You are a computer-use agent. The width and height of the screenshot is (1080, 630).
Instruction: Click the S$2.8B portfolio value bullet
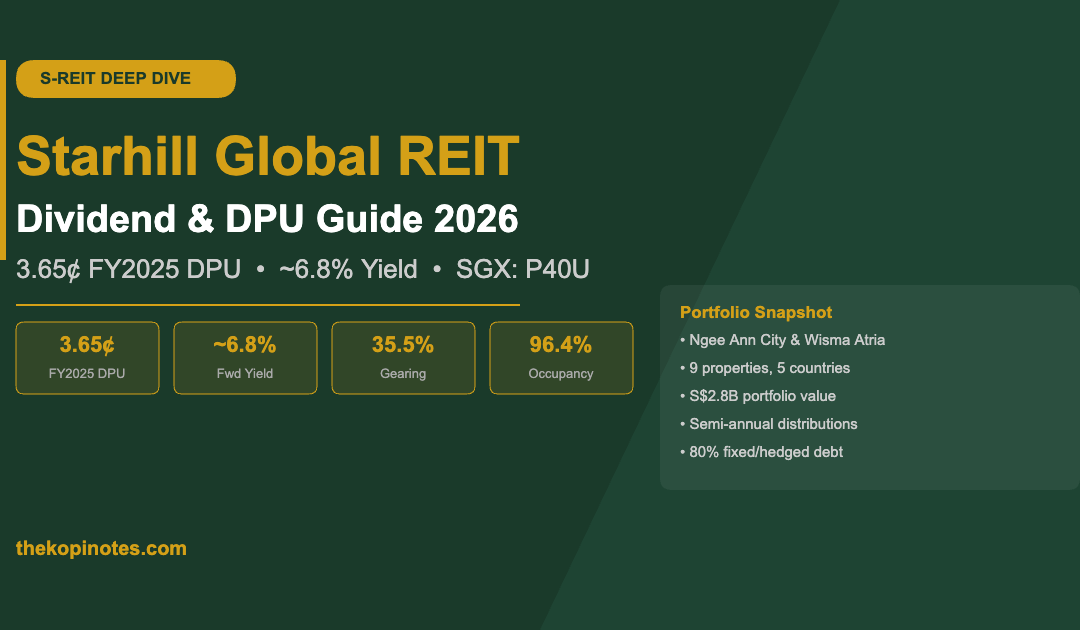pyautogui.click(x=758, y=396)
